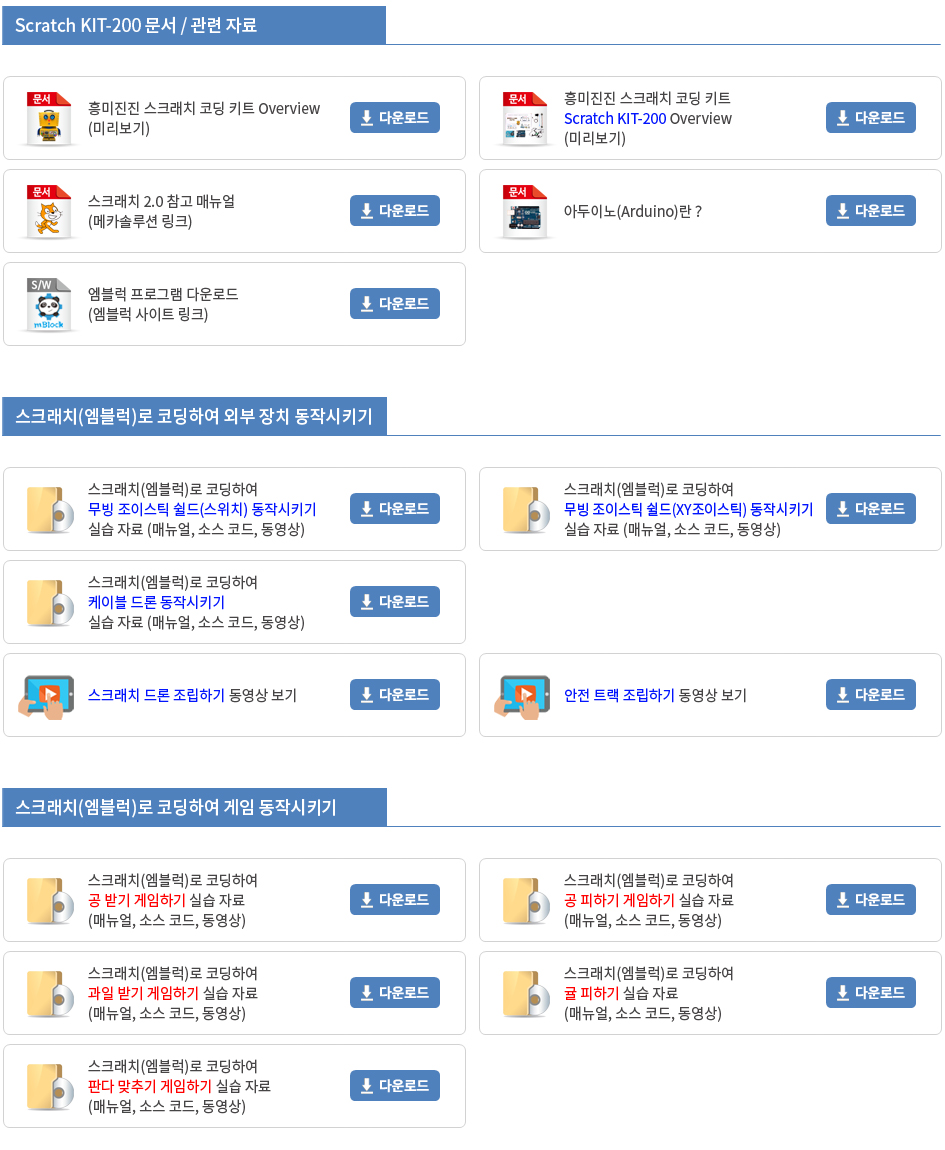The image size is (945, 1150).
Task: Click the 엠블럭 프로그램 다운로드 title
Action: 163,294
